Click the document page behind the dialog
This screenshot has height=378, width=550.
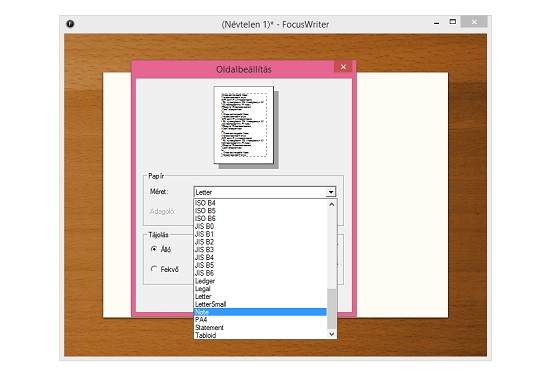[402, 195]
